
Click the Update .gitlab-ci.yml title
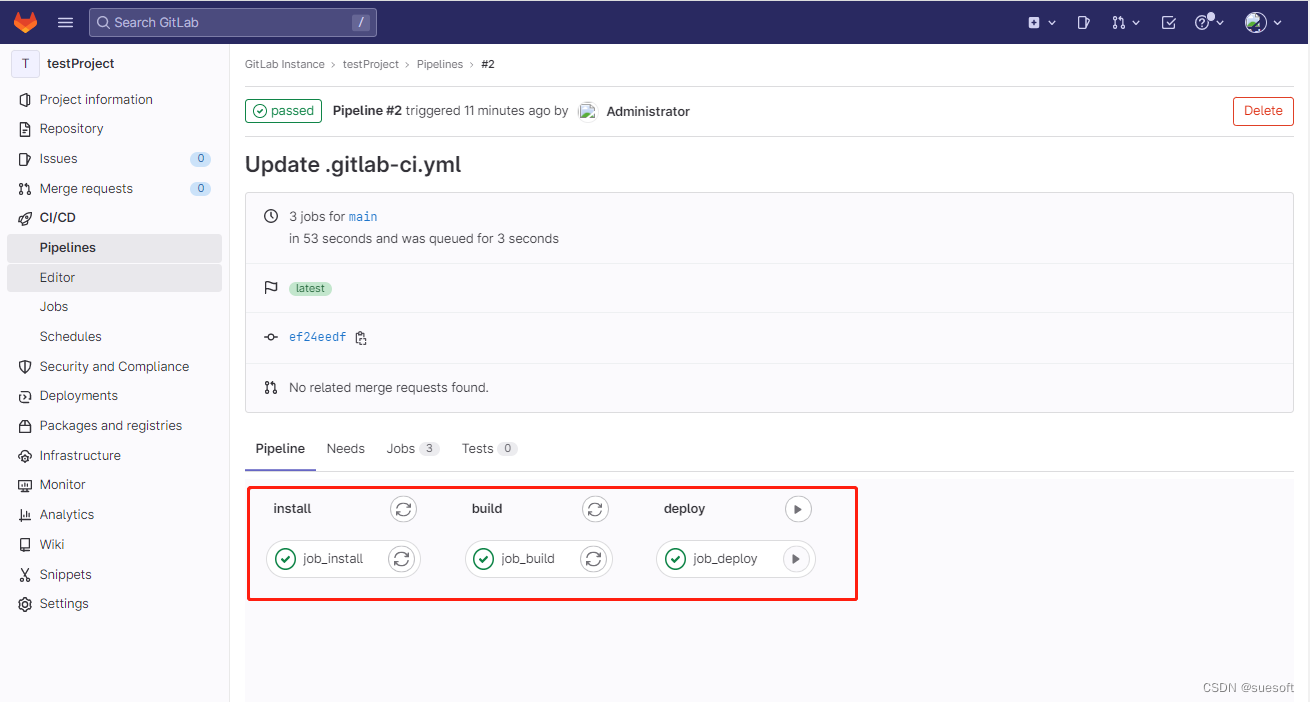click(353, 165)
